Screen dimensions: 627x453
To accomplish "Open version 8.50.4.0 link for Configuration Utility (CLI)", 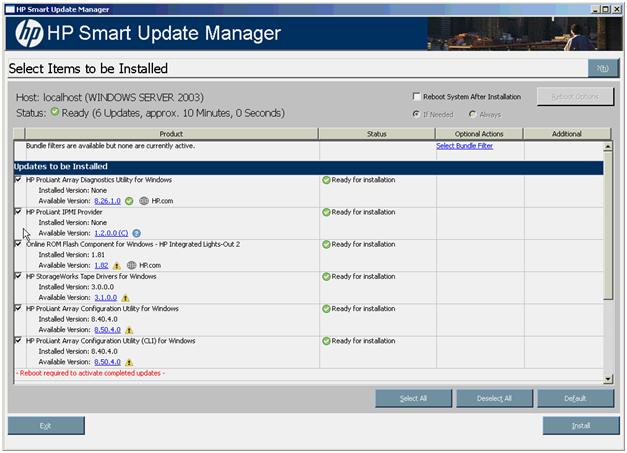I will (107, 361).
